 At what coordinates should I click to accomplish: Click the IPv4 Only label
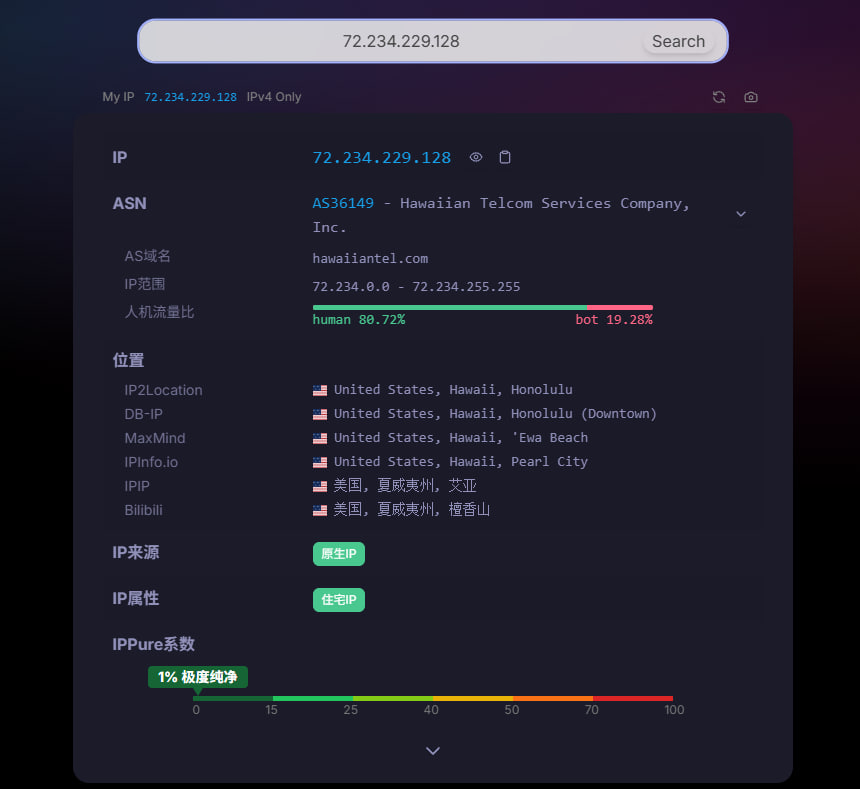[274, 97]
